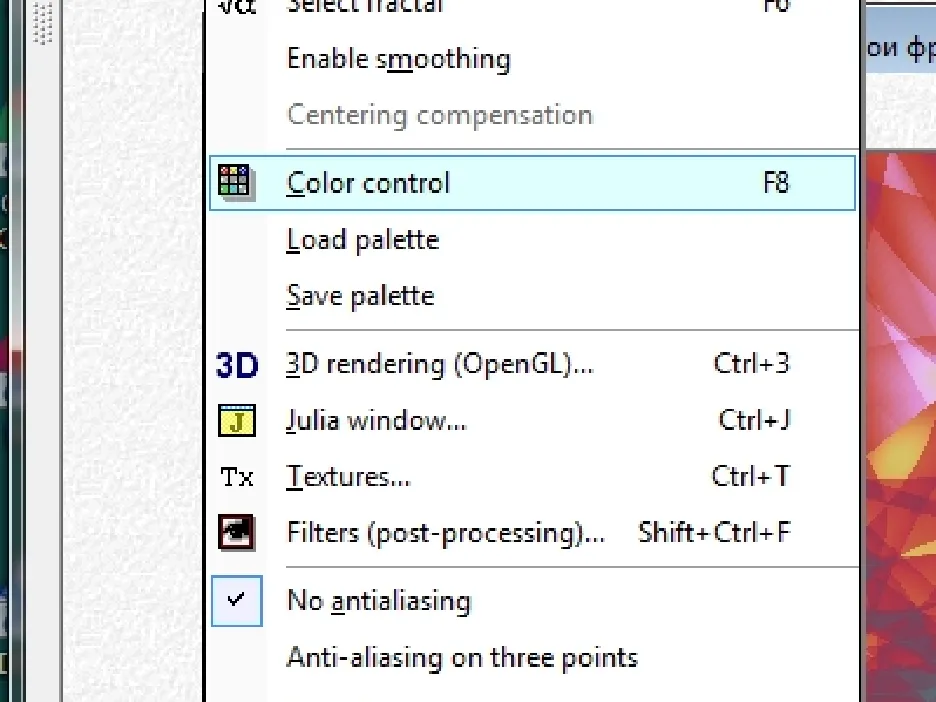Click the Select fractal formula icon
Viewport: 936px width, 702px height.
(236, 7)
